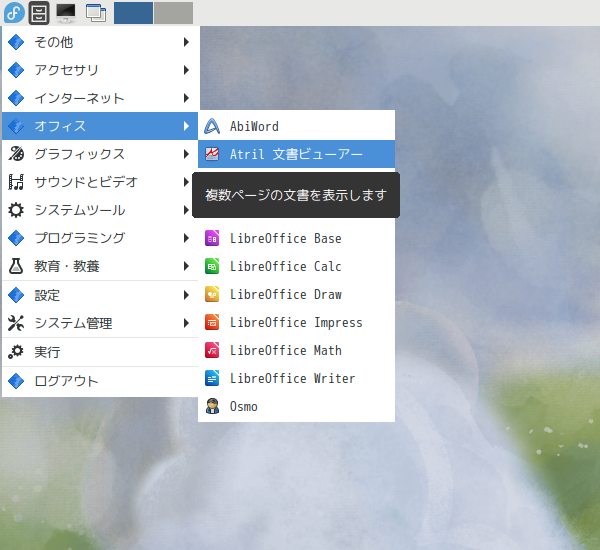Select the 実行 menu entry

100,352
